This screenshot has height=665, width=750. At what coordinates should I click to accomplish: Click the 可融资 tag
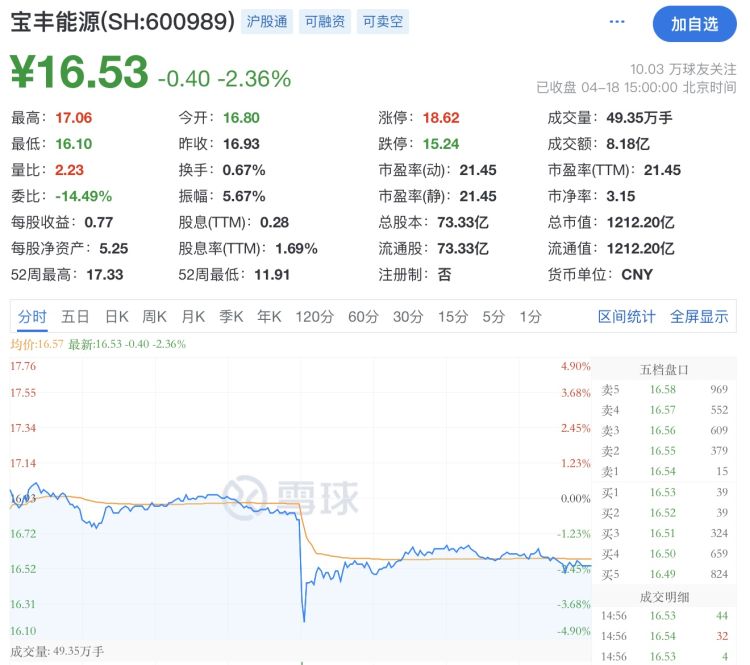pos(325,22)
